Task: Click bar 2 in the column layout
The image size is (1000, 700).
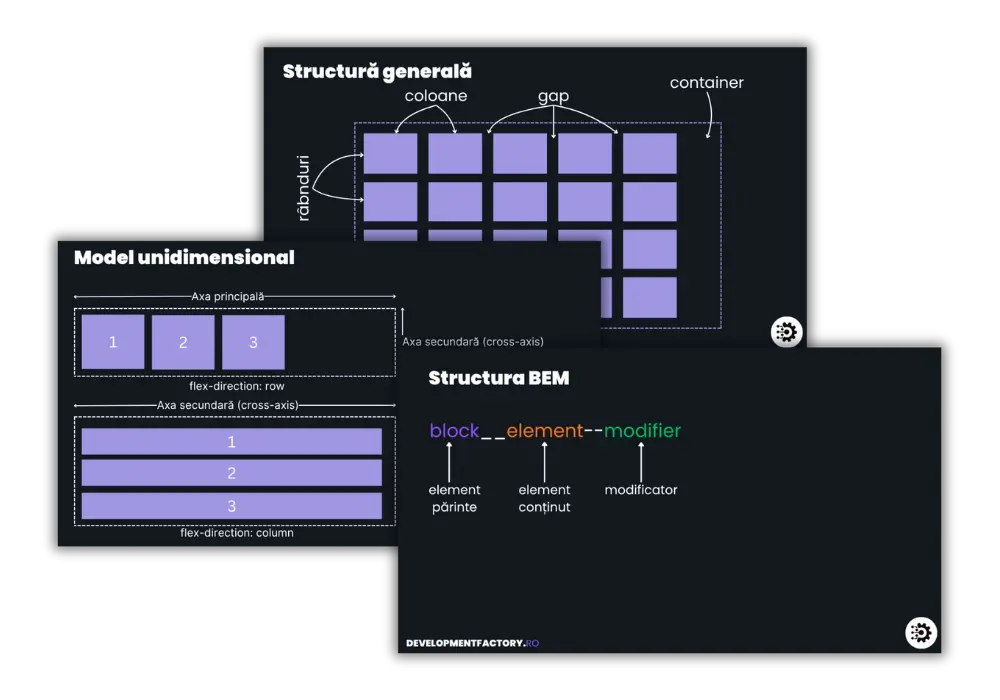Action: click(x=231, y=473)
